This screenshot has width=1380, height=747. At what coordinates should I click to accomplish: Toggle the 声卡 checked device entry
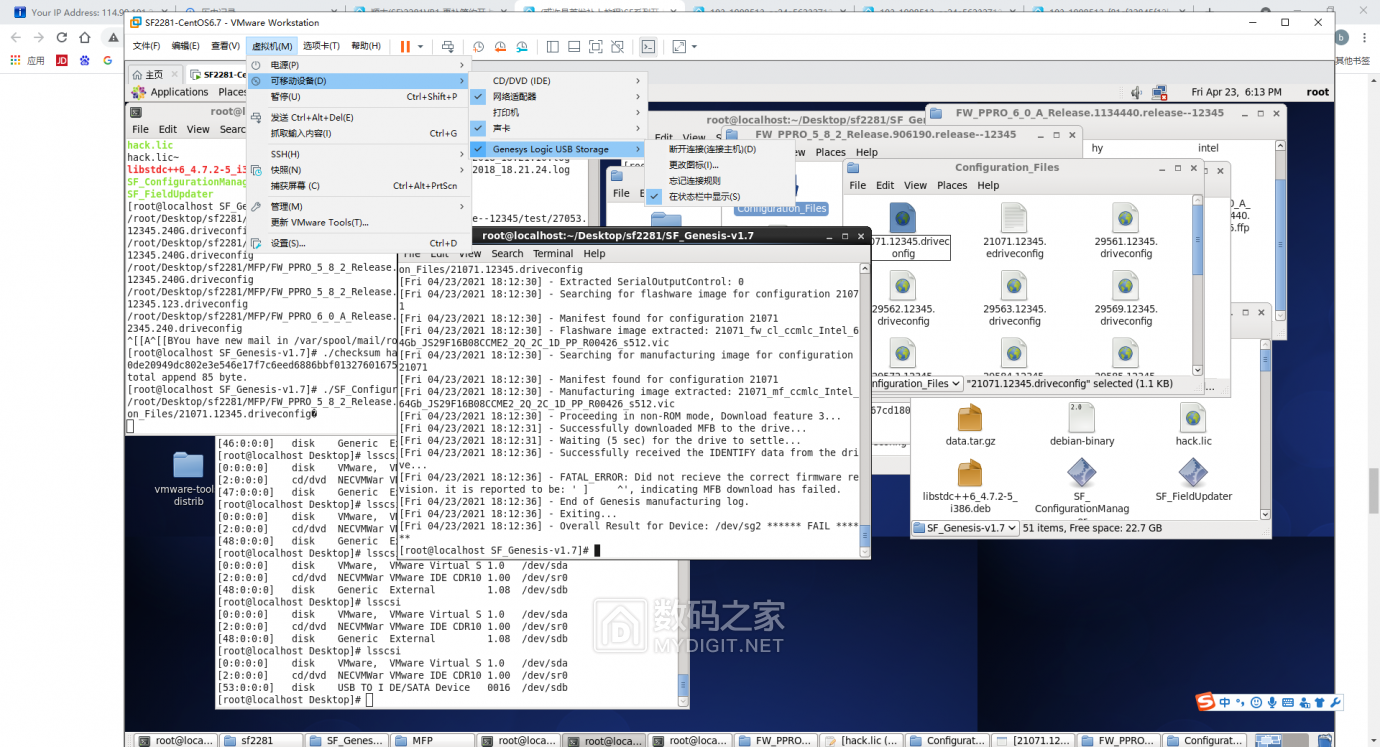point(502,129)
